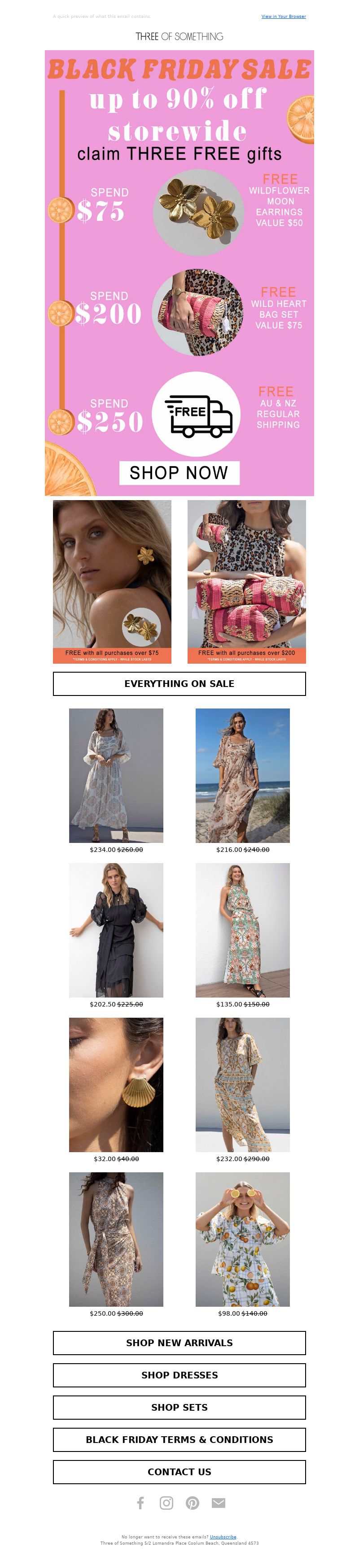Click the email envelope icon in footer
The image size is (359, 1568).
218,1503
